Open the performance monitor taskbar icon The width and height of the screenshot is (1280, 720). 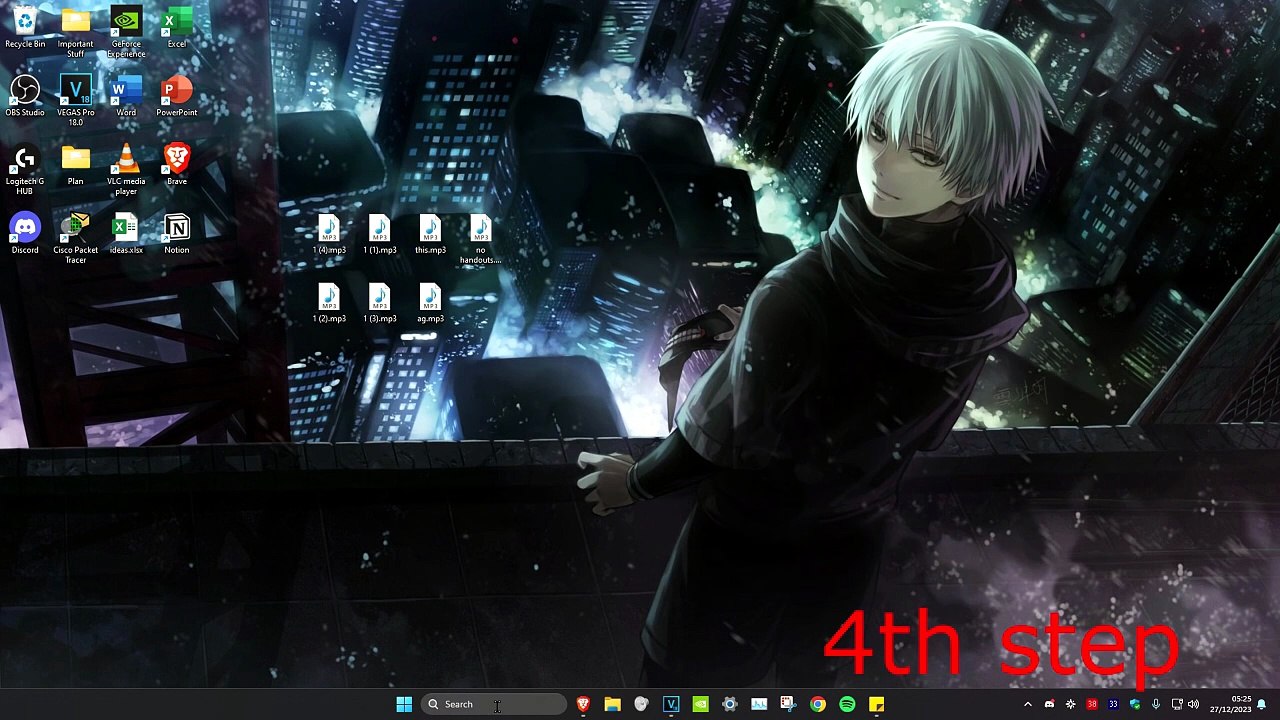click(759, 704)
